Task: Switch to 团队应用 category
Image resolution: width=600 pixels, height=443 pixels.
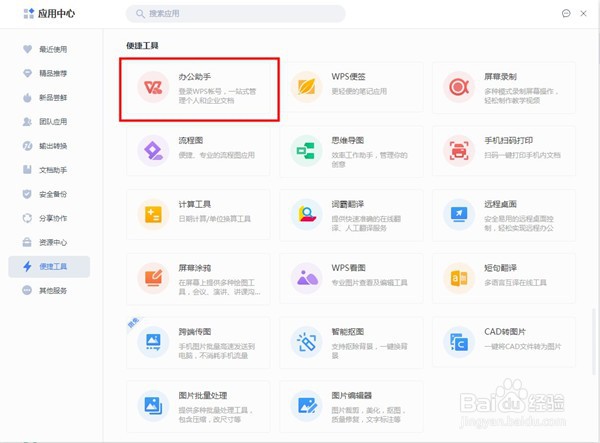Action: (49, 122)
